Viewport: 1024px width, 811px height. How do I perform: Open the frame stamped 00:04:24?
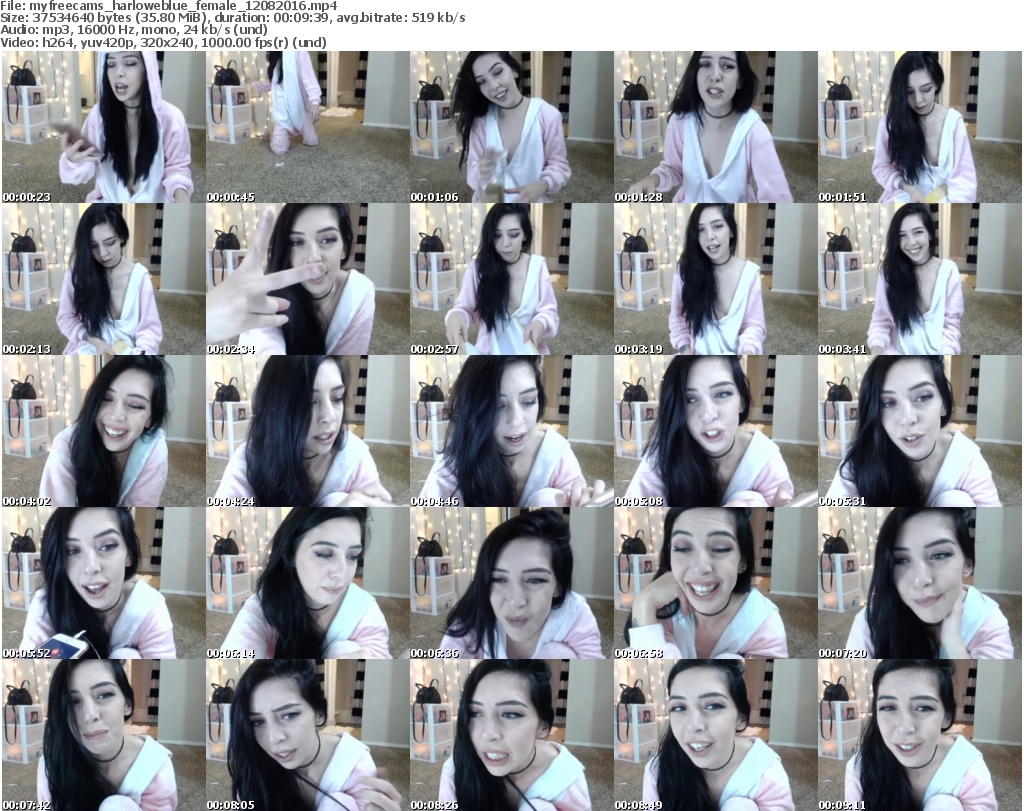click(308, 431)
